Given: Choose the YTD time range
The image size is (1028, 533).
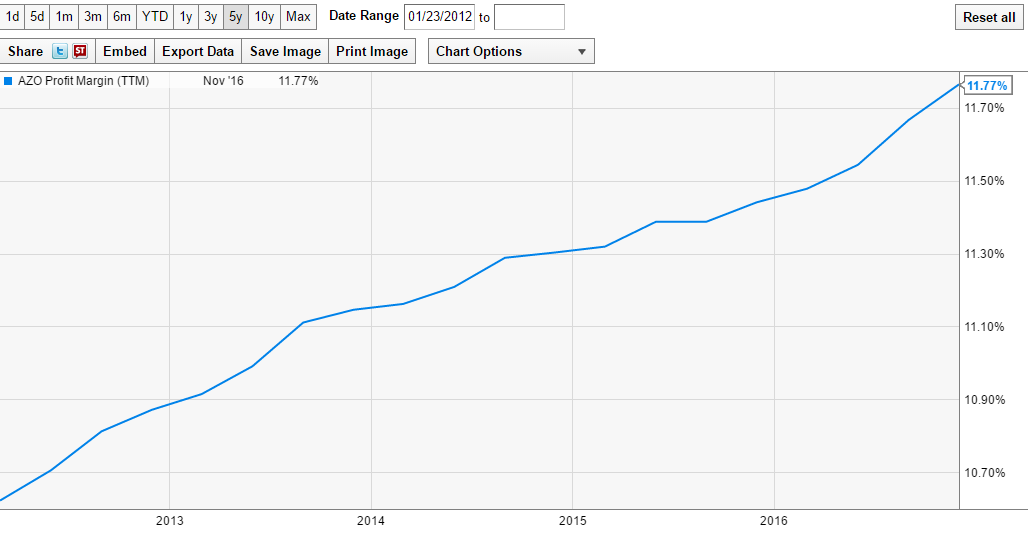Looking at the screenshot, I should pyautogui.click(x=155, y=17).
